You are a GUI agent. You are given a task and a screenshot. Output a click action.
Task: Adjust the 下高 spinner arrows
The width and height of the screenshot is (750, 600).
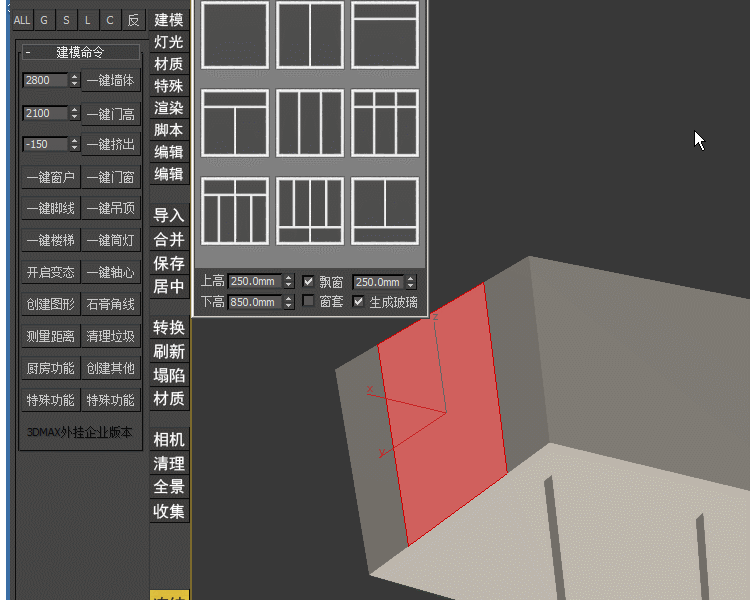[288, 302]
